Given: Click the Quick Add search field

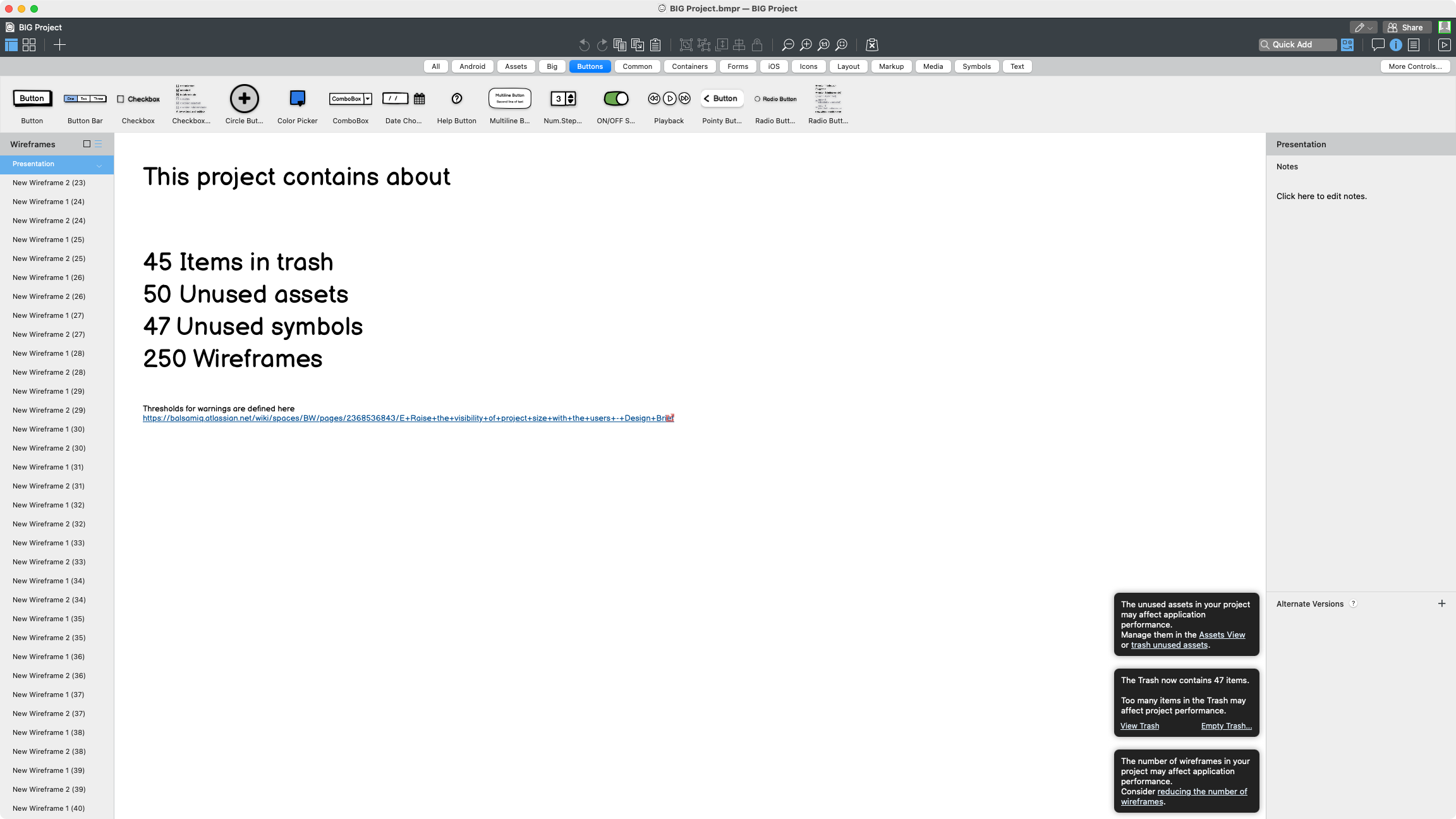Looking at the screenshot, I should (x=1297, y=45).
